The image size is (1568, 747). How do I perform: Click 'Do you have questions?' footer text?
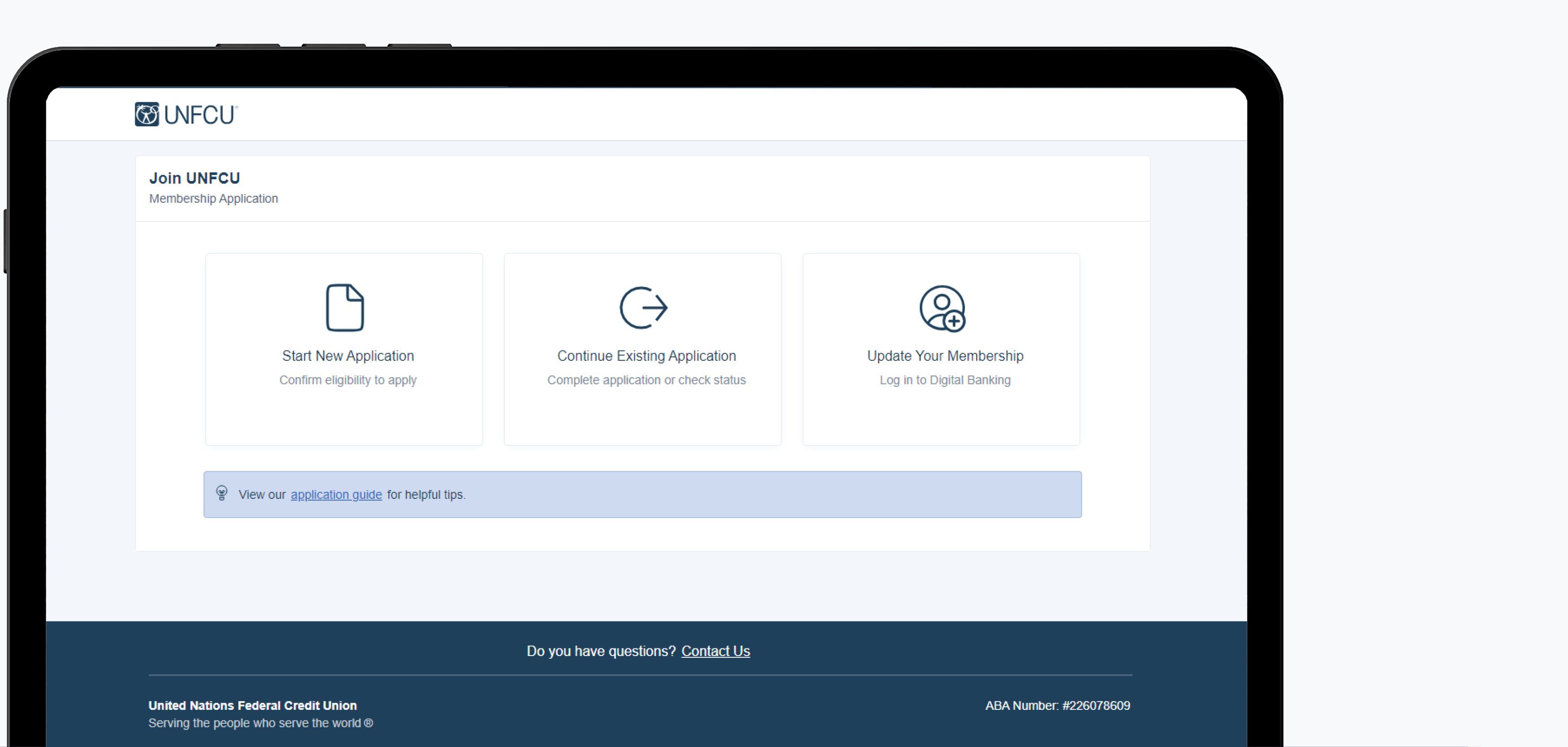pos(601,651)
